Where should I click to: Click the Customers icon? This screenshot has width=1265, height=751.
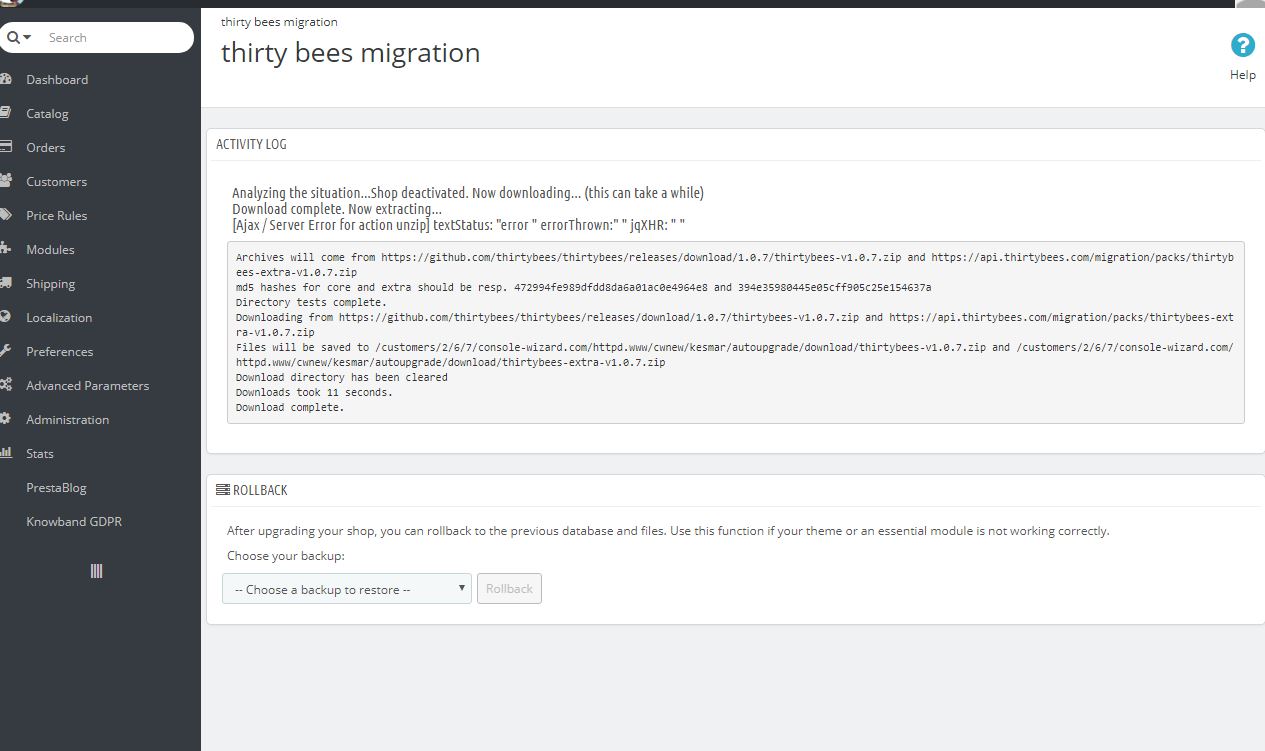(x=8, y=181)
